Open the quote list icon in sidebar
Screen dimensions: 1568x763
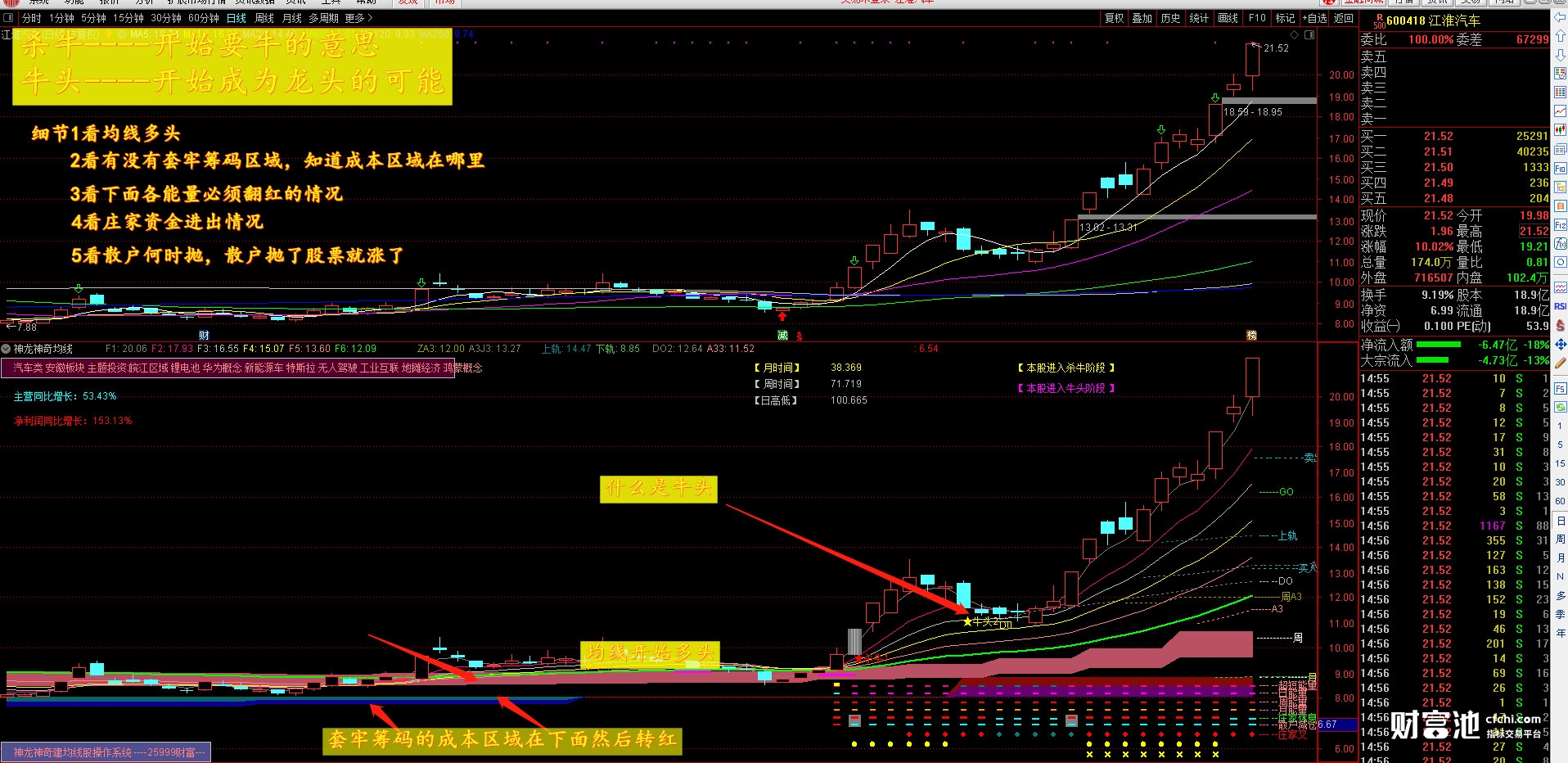(x=1561, y=74)
